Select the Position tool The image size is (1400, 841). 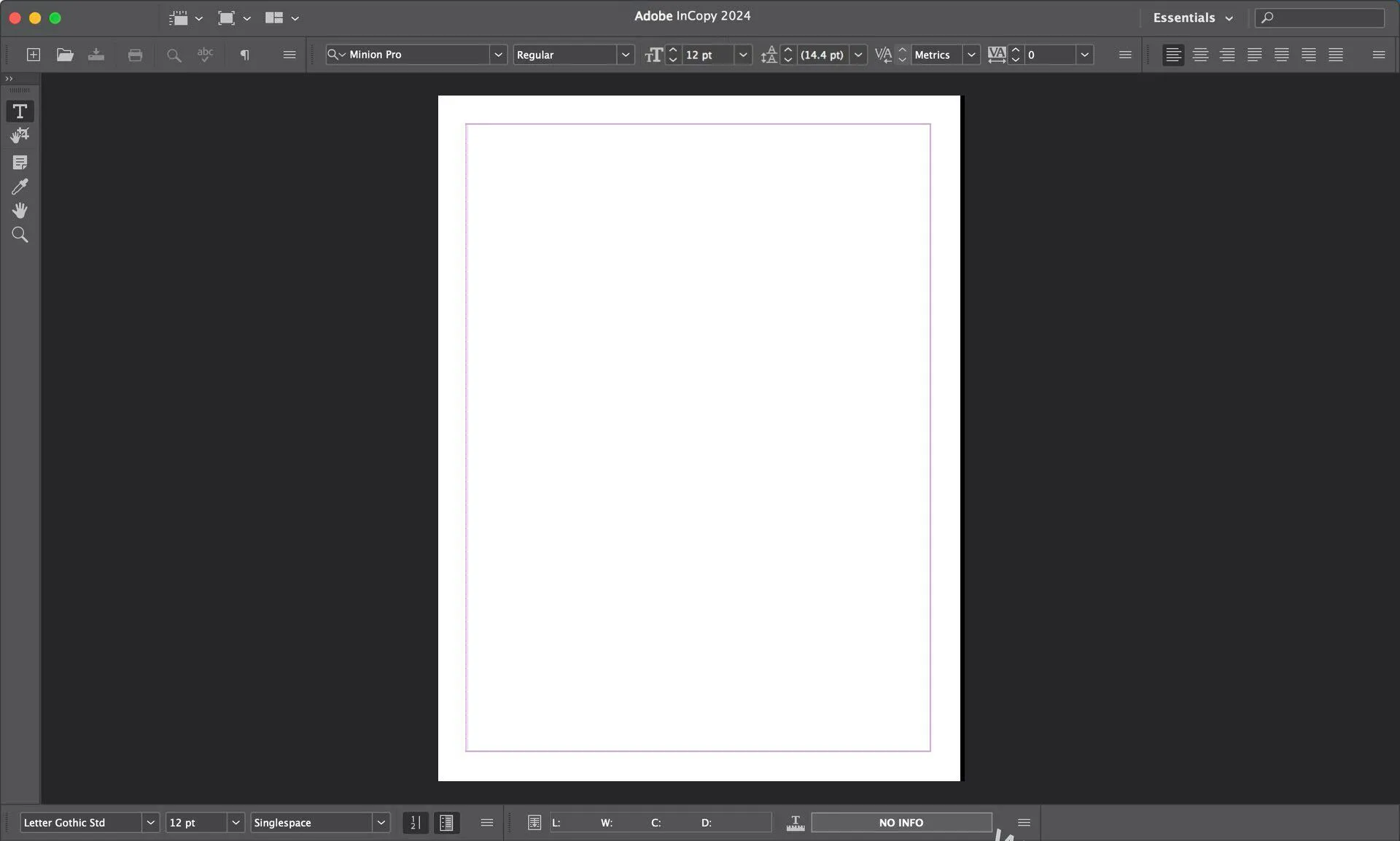20,136
